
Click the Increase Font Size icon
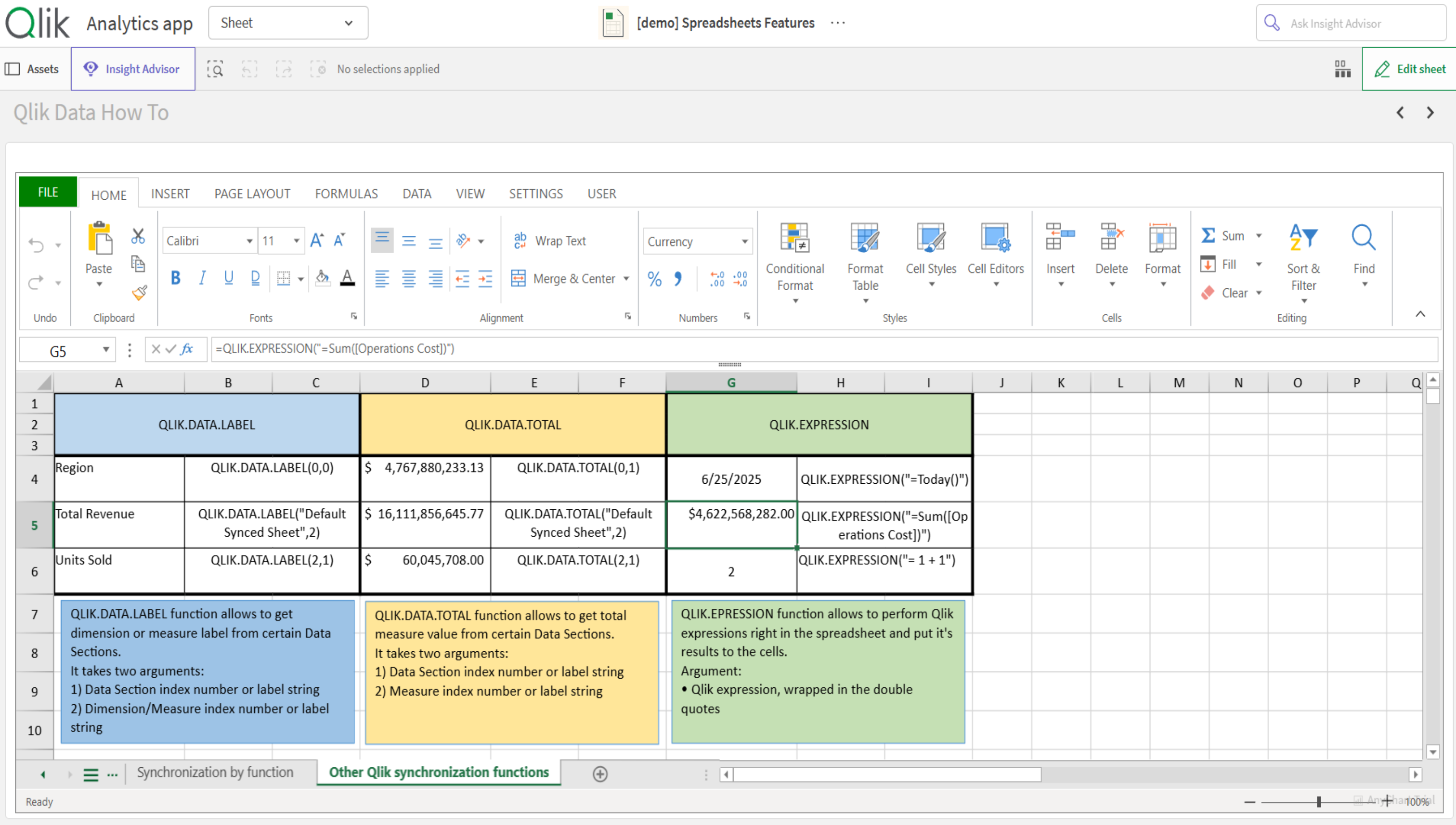click(317, 240)
